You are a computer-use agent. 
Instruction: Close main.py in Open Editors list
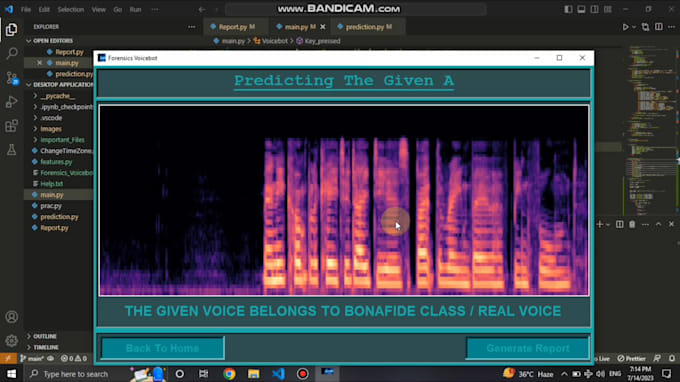(39, 63)
